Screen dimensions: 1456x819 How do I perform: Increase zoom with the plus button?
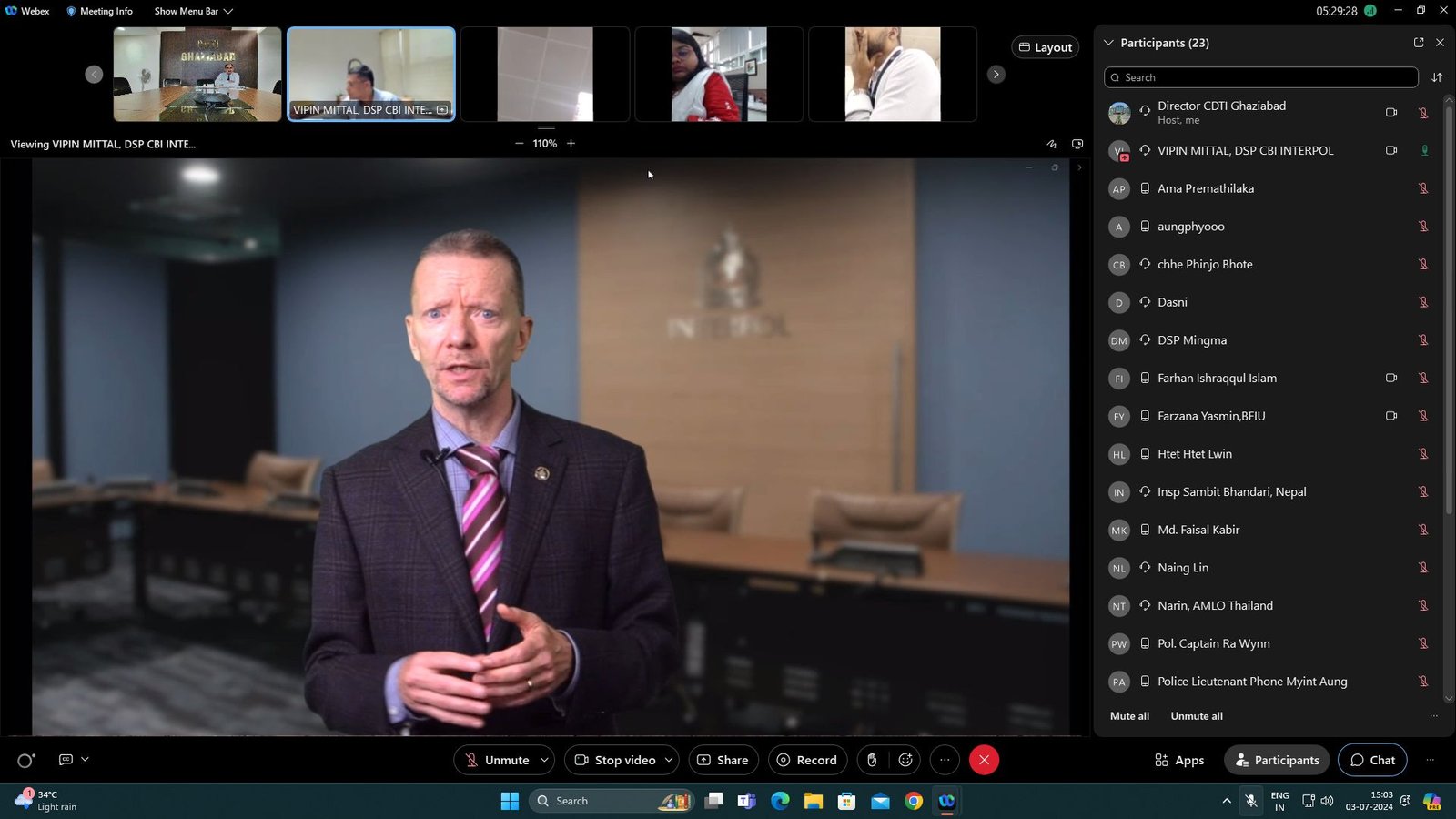[x=571, y=144]
